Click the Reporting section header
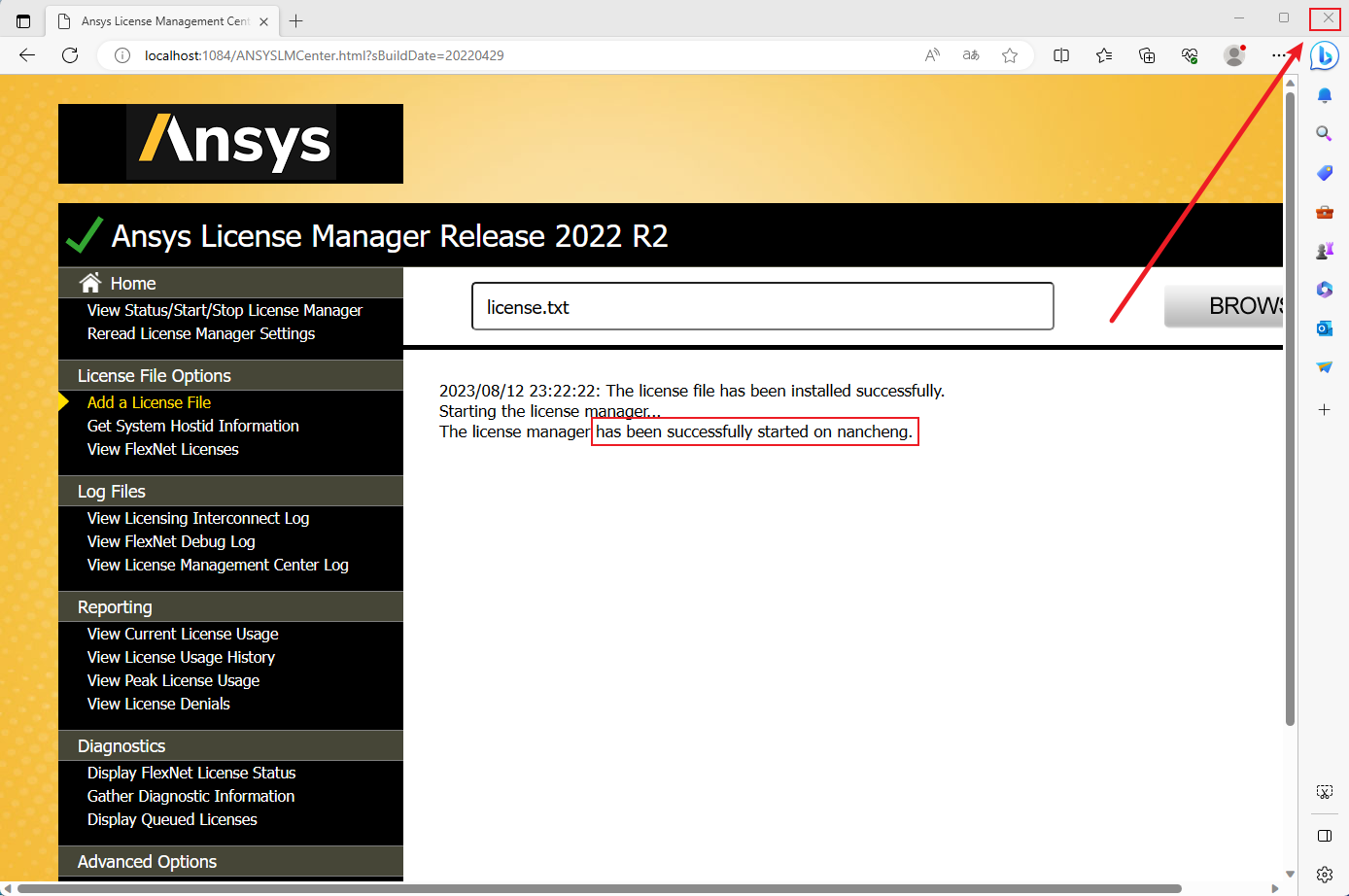1349x896 pixels. (230, 606)
